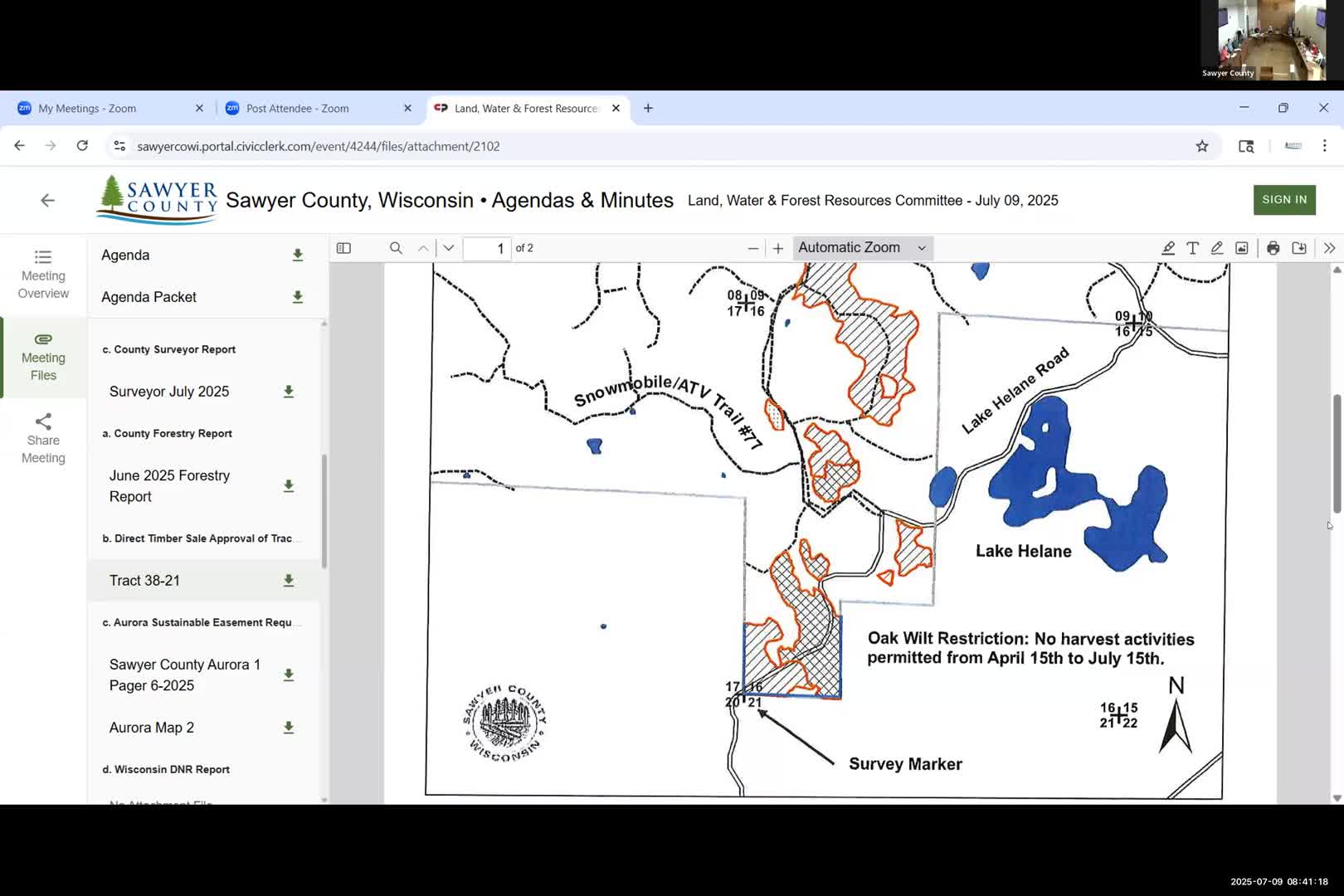Open the Share Meeting panel

click(43, 439)
